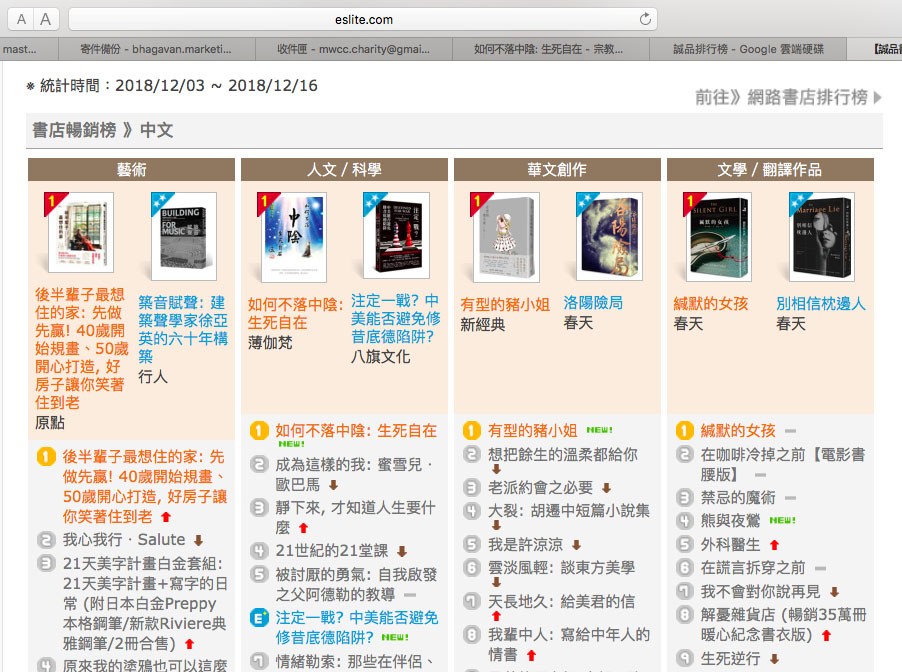Open the 誠品排行榜 Google 雲端硬碟 tab
902x672 pixels.
click(748, 49)
